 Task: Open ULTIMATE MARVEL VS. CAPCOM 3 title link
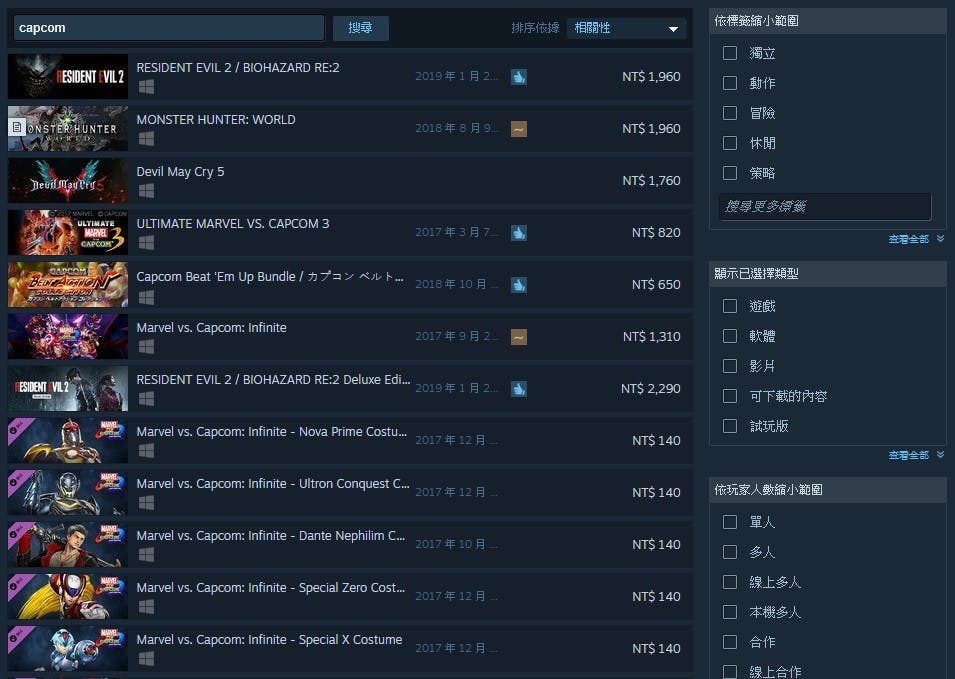click(233, 223)
